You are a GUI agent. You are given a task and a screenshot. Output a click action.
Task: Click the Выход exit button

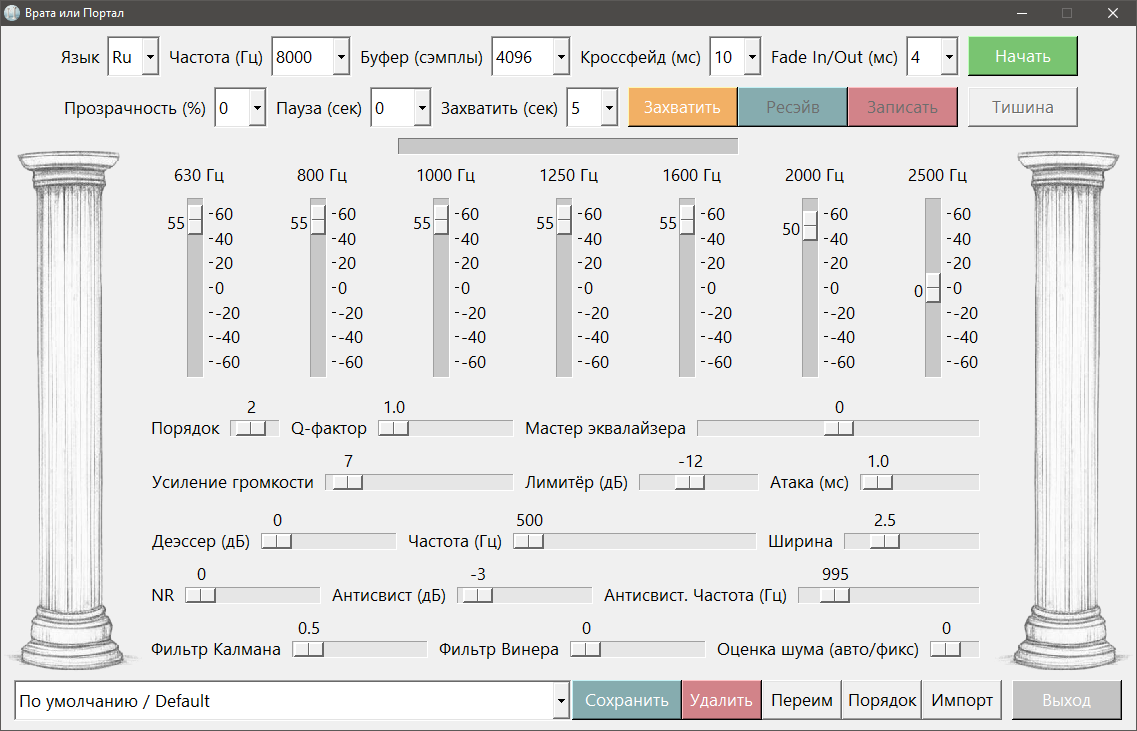pyautogui.click(x=1067, y=701)
